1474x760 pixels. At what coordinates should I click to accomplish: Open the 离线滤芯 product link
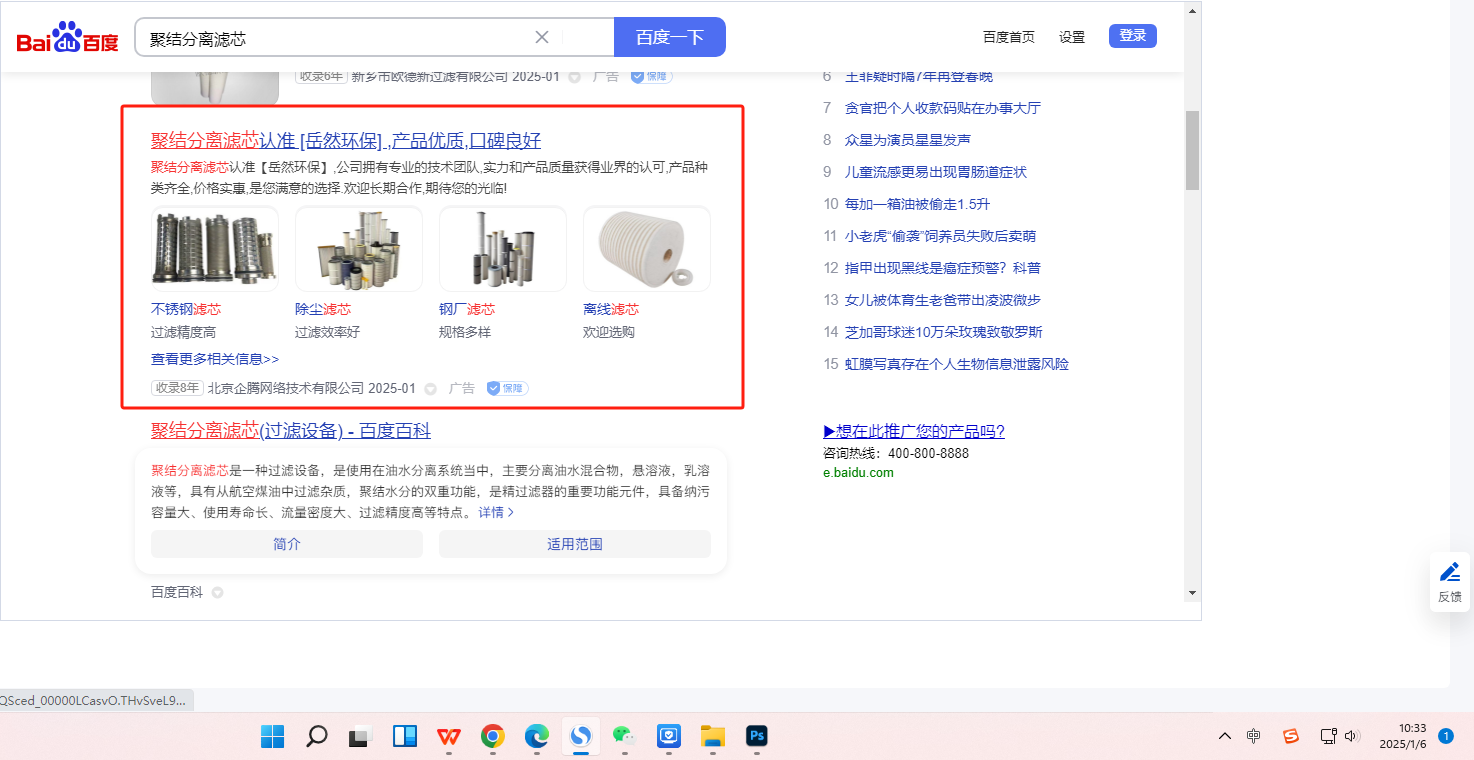[611, 309]
